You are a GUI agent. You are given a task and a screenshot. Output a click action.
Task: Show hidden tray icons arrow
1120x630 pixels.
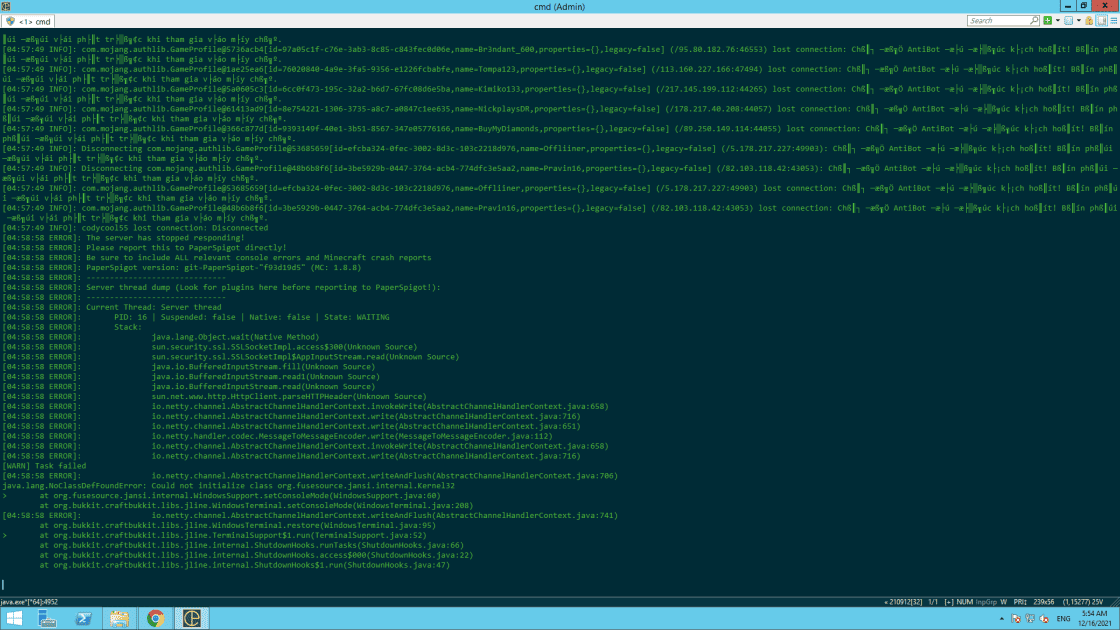pyautogui.click(x=1001, y=619)
